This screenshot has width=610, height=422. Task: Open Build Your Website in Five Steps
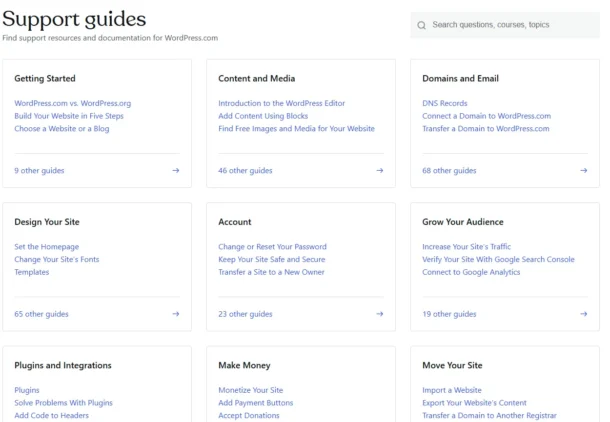(69, 116)
